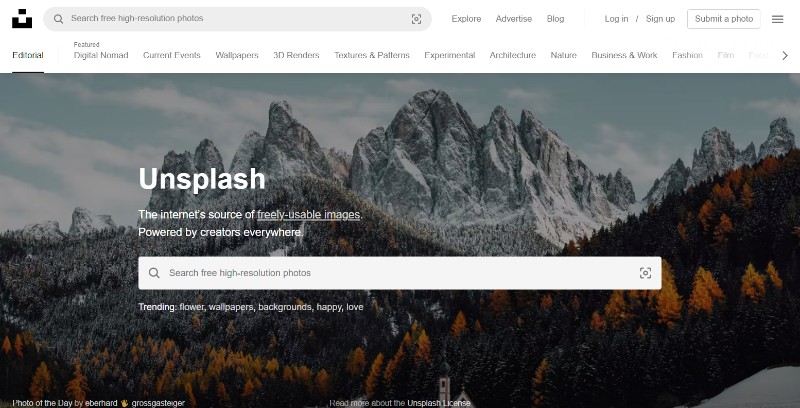
Task: Focus the hero search photos field
Action: tap(399, 273)
